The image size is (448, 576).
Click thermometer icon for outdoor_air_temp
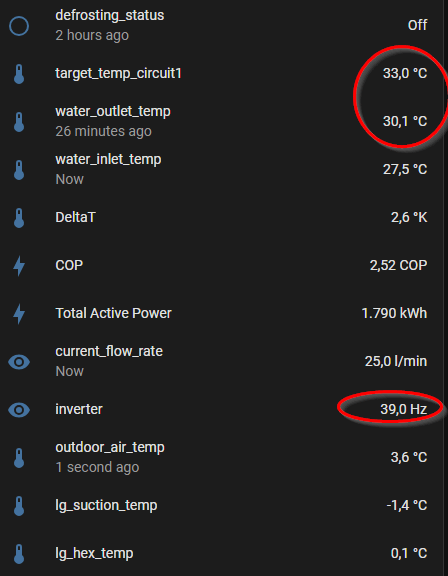19,458
